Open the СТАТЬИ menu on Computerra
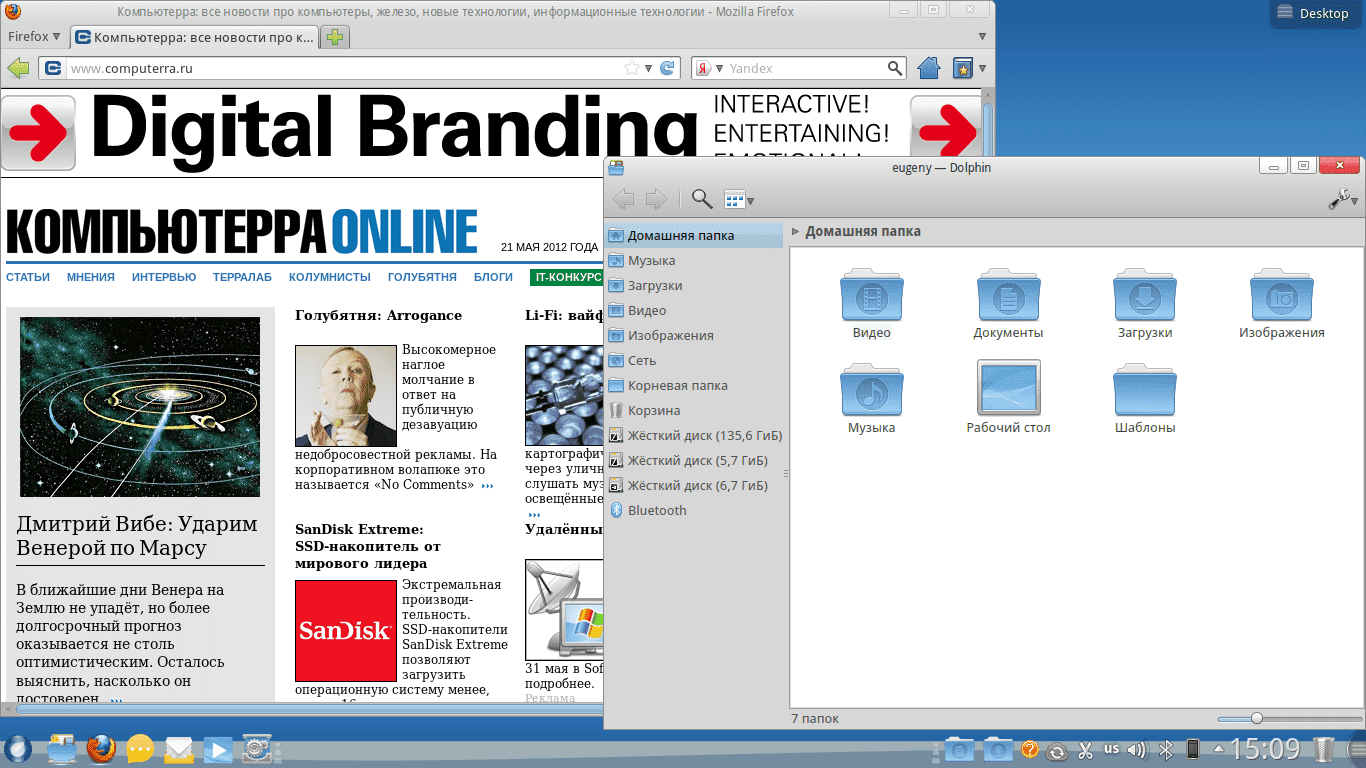 [x=28, y=277]
